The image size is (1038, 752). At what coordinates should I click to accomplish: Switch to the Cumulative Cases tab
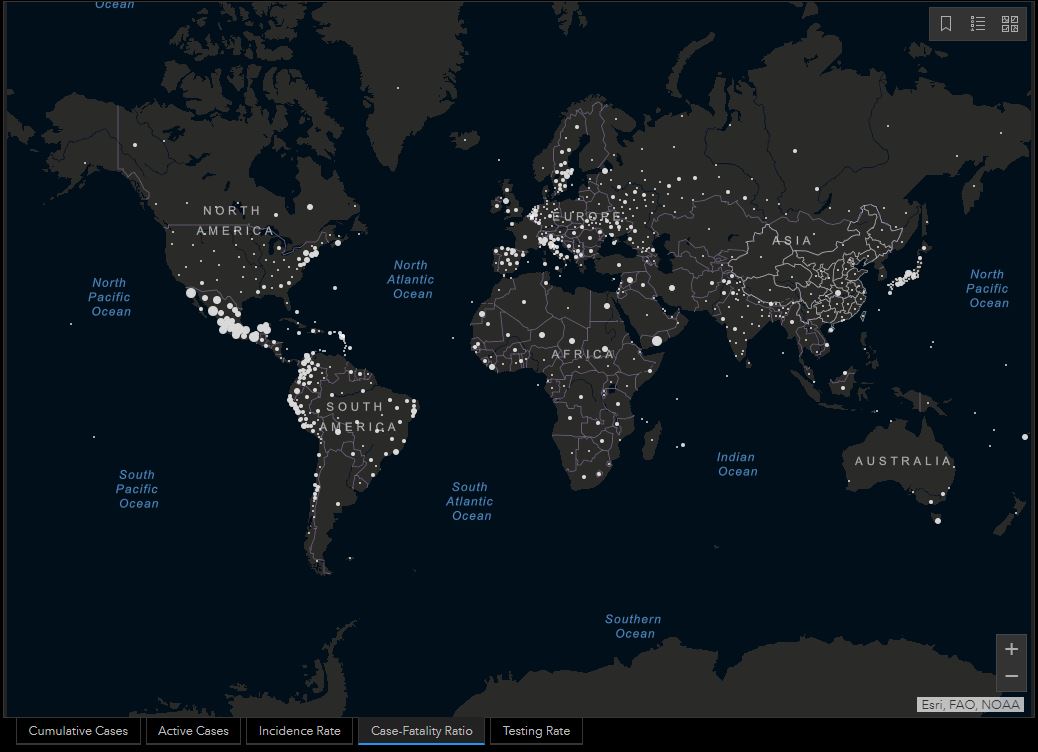tap(78, 731)
